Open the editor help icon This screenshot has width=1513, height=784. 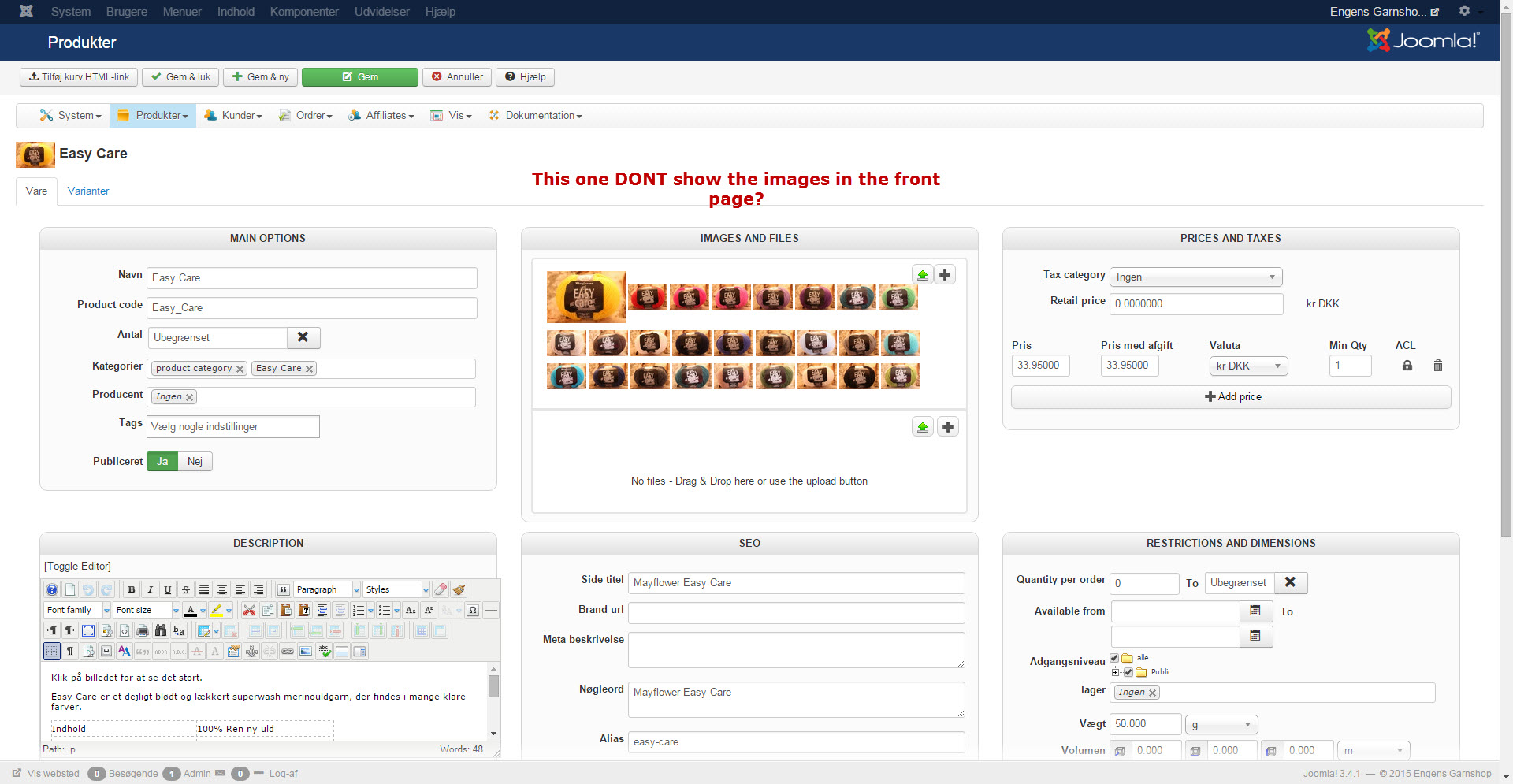tap(52, 589)
